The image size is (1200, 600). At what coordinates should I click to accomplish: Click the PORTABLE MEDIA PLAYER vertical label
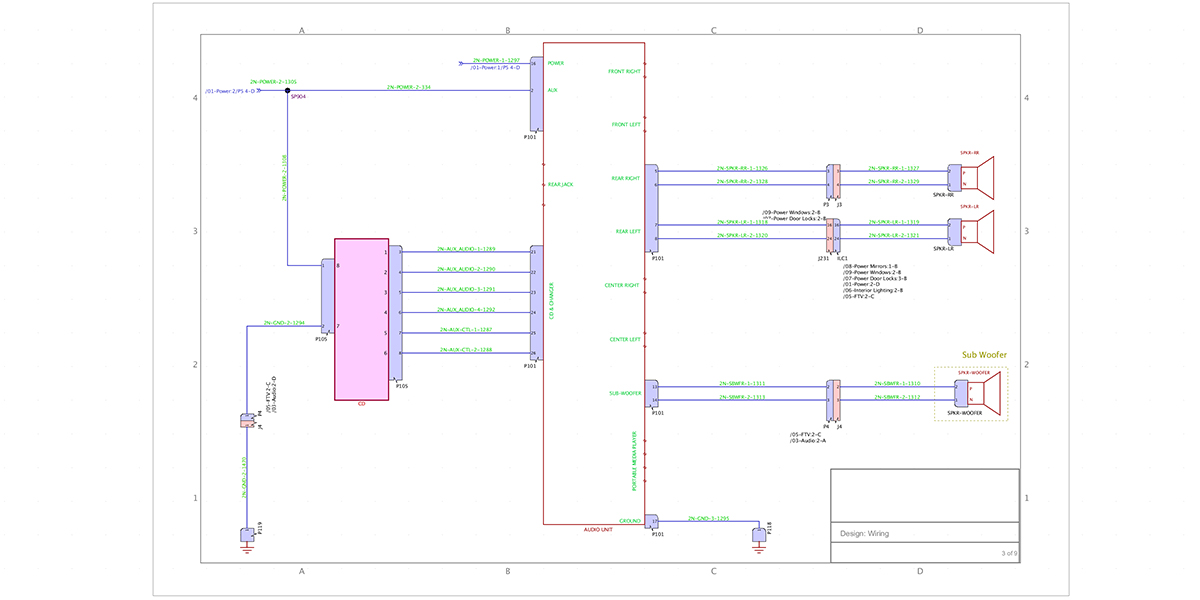(634, 461)
